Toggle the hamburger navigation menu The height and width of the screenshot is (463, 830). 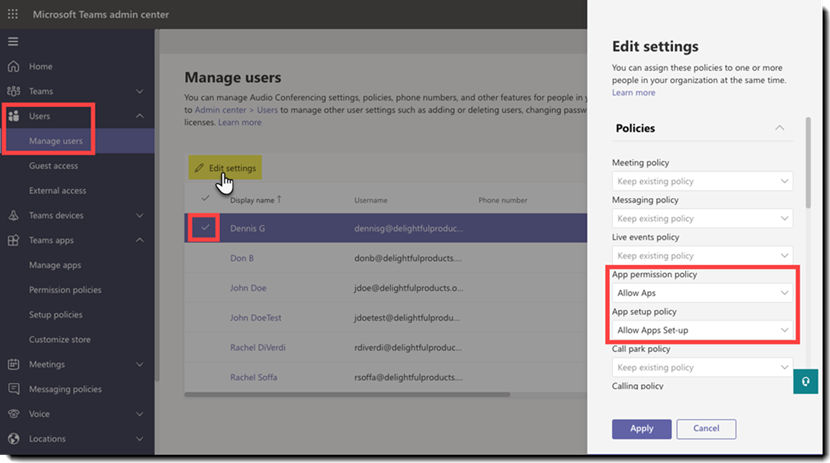pos(13,41)
